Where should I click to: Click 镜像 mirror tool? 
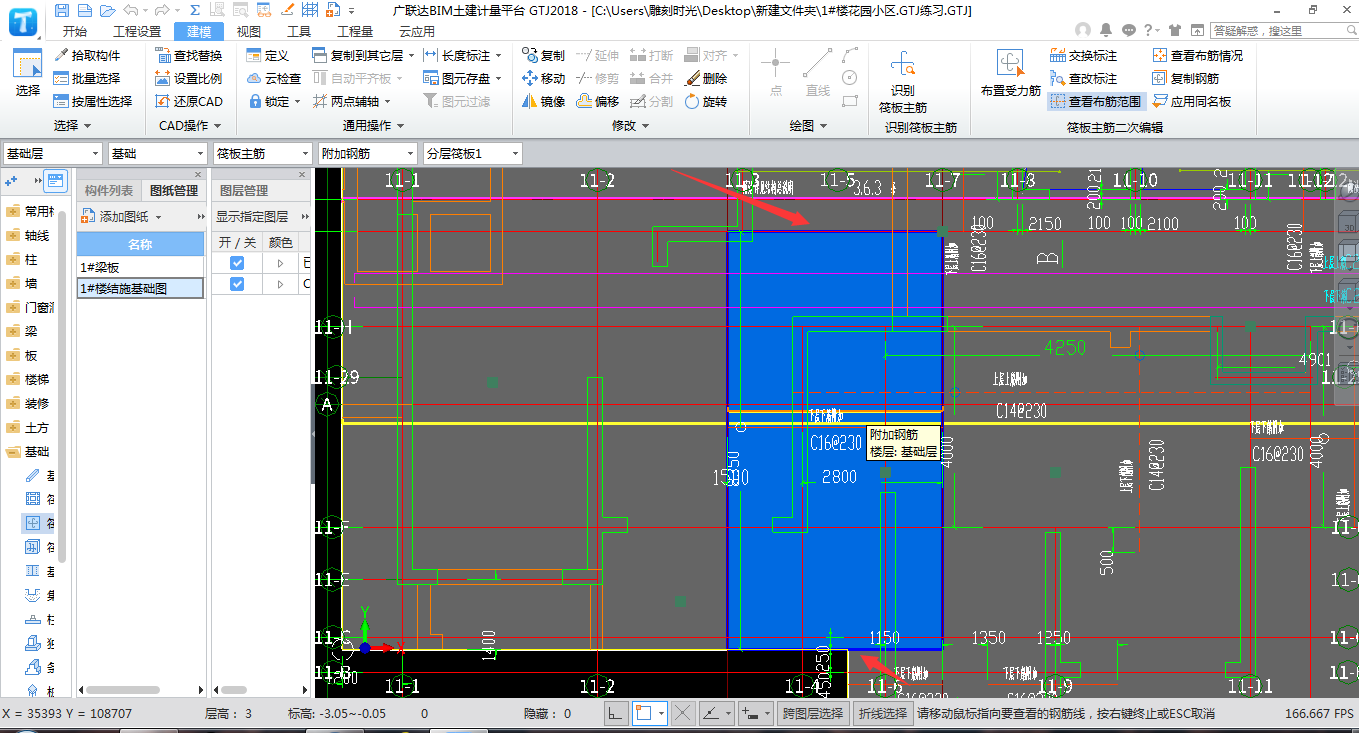pyautogui.click(x=543, y=101)
